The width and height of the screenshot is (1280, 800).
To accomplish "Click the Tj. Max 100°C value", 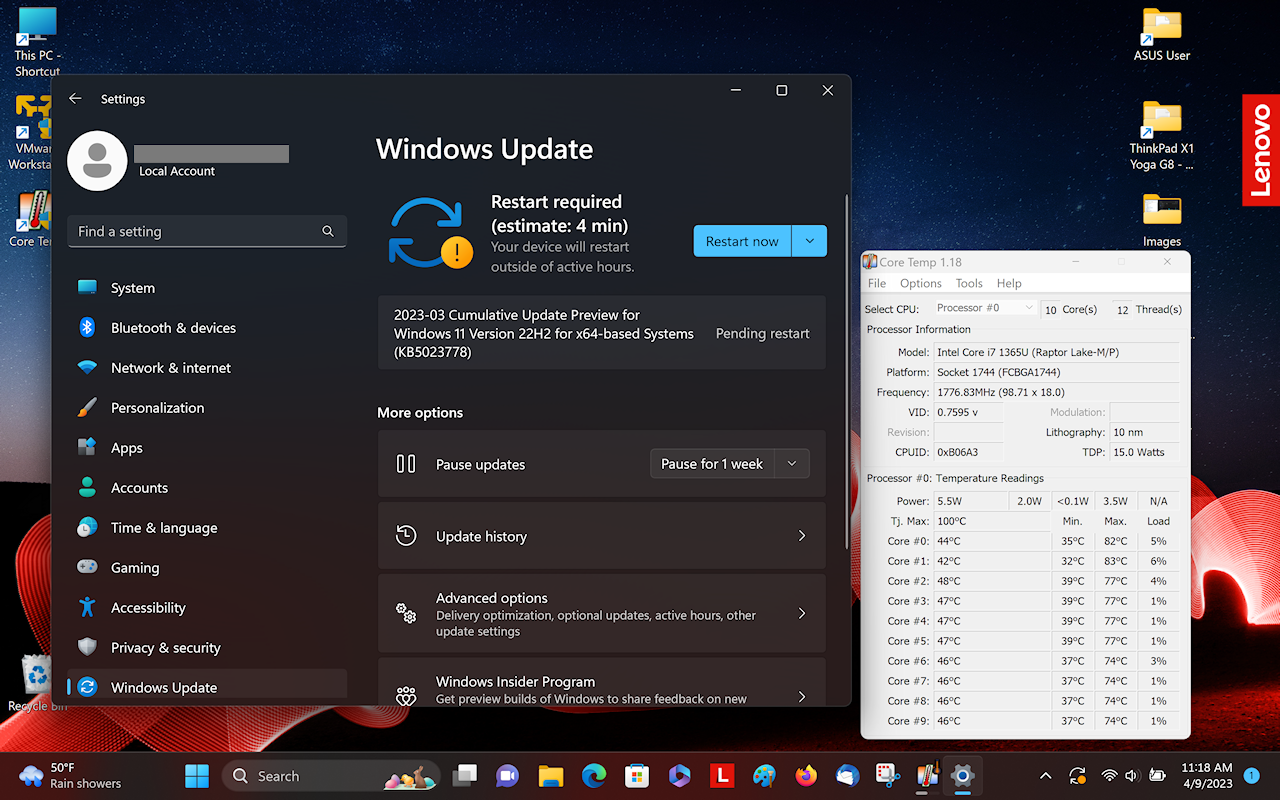I will coord(992,521).
